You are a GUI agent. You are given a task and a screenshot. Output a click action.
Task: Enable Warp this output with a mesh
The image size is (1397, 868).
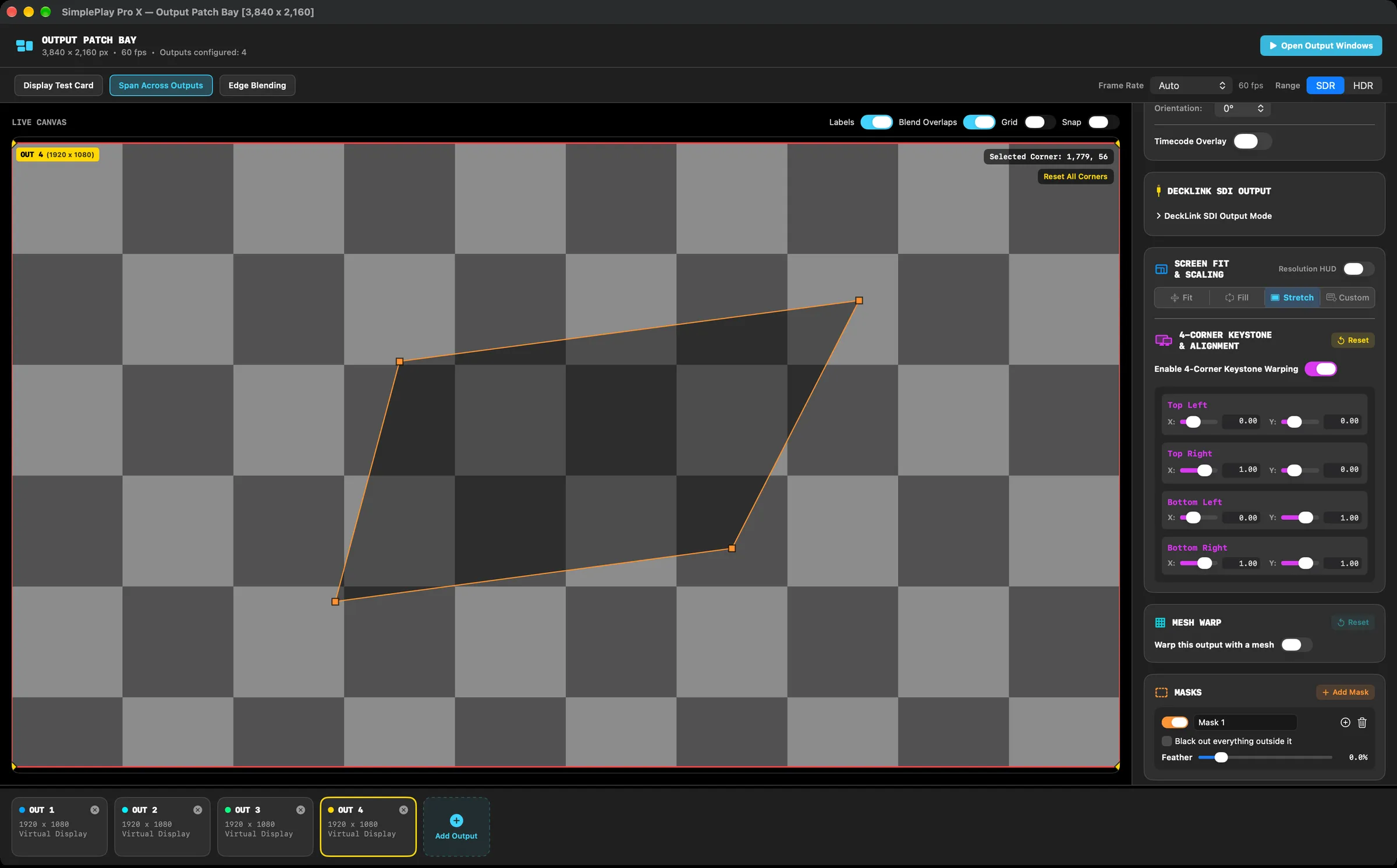1296,644
